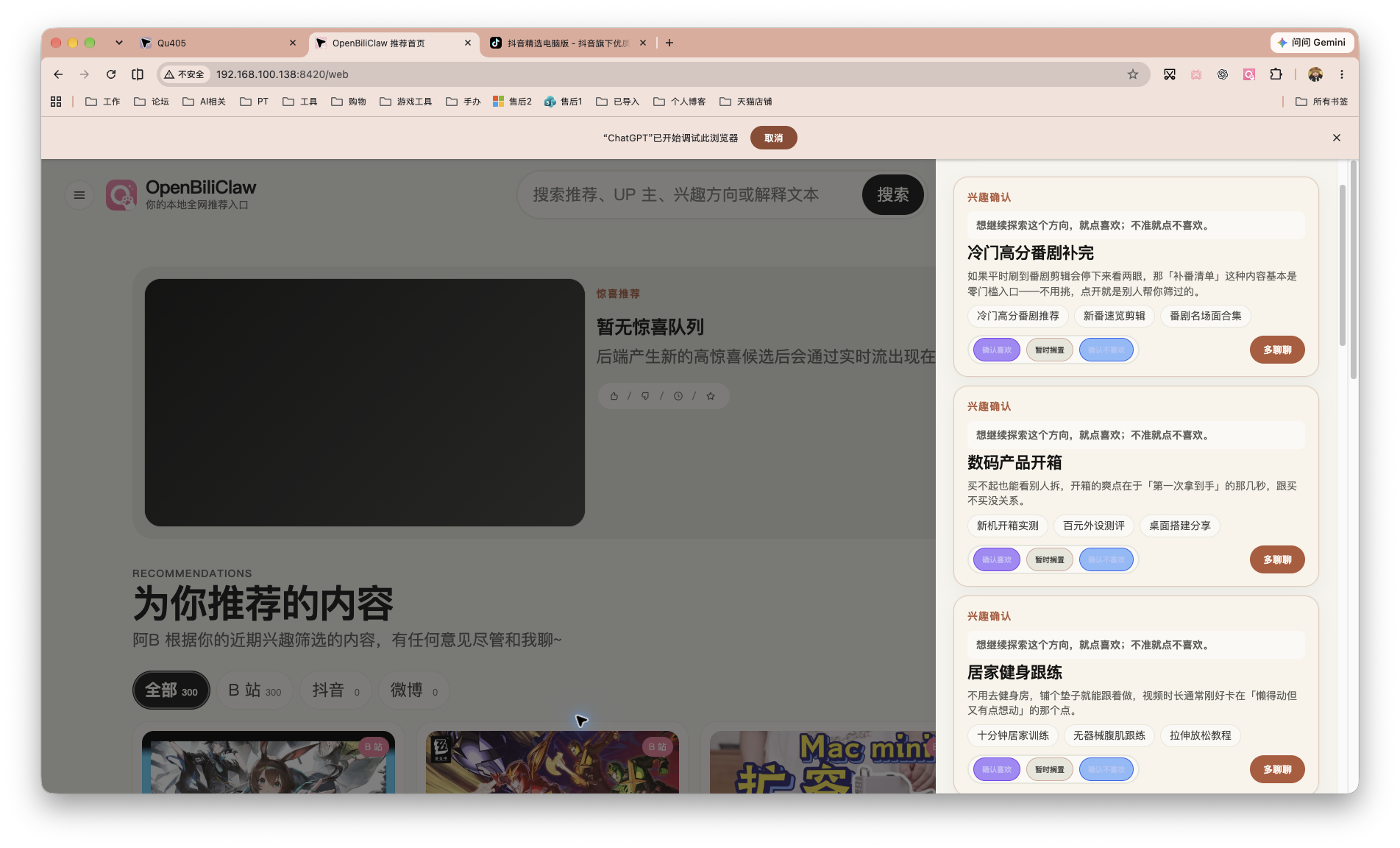Open the 不安全 site info chip

point(185,74)
